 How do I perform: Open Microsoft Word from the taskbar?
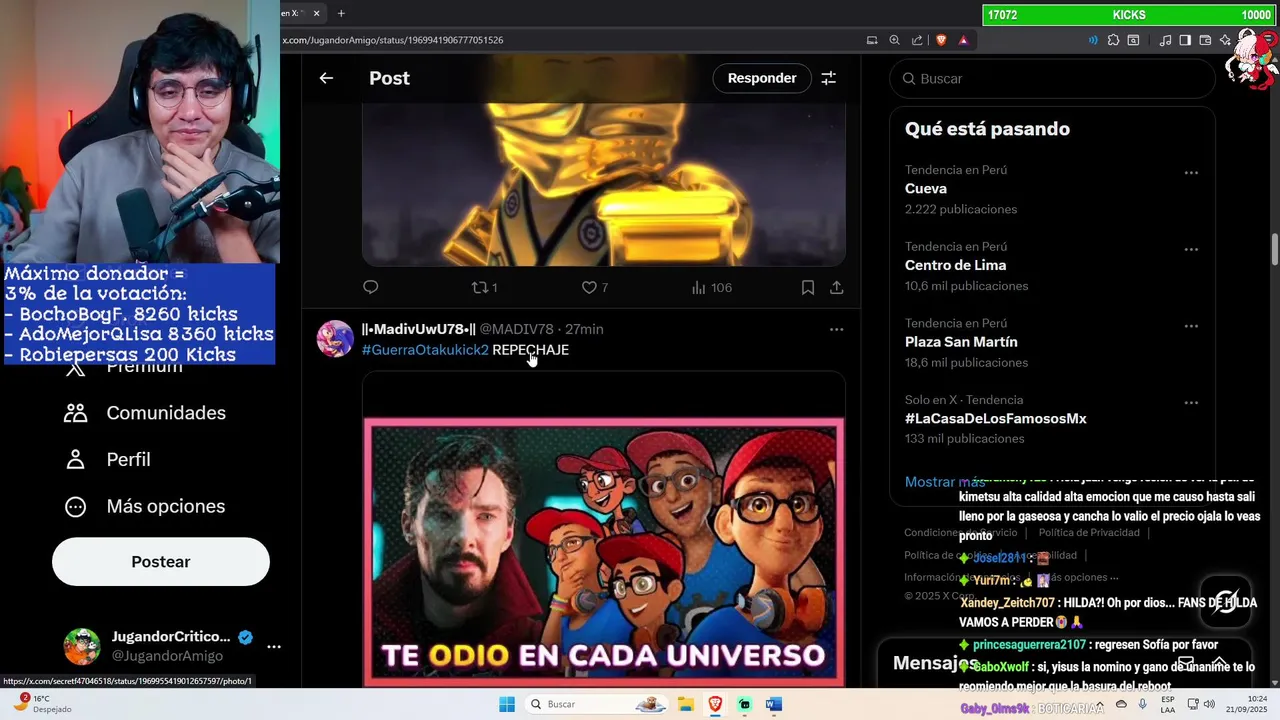773,704
